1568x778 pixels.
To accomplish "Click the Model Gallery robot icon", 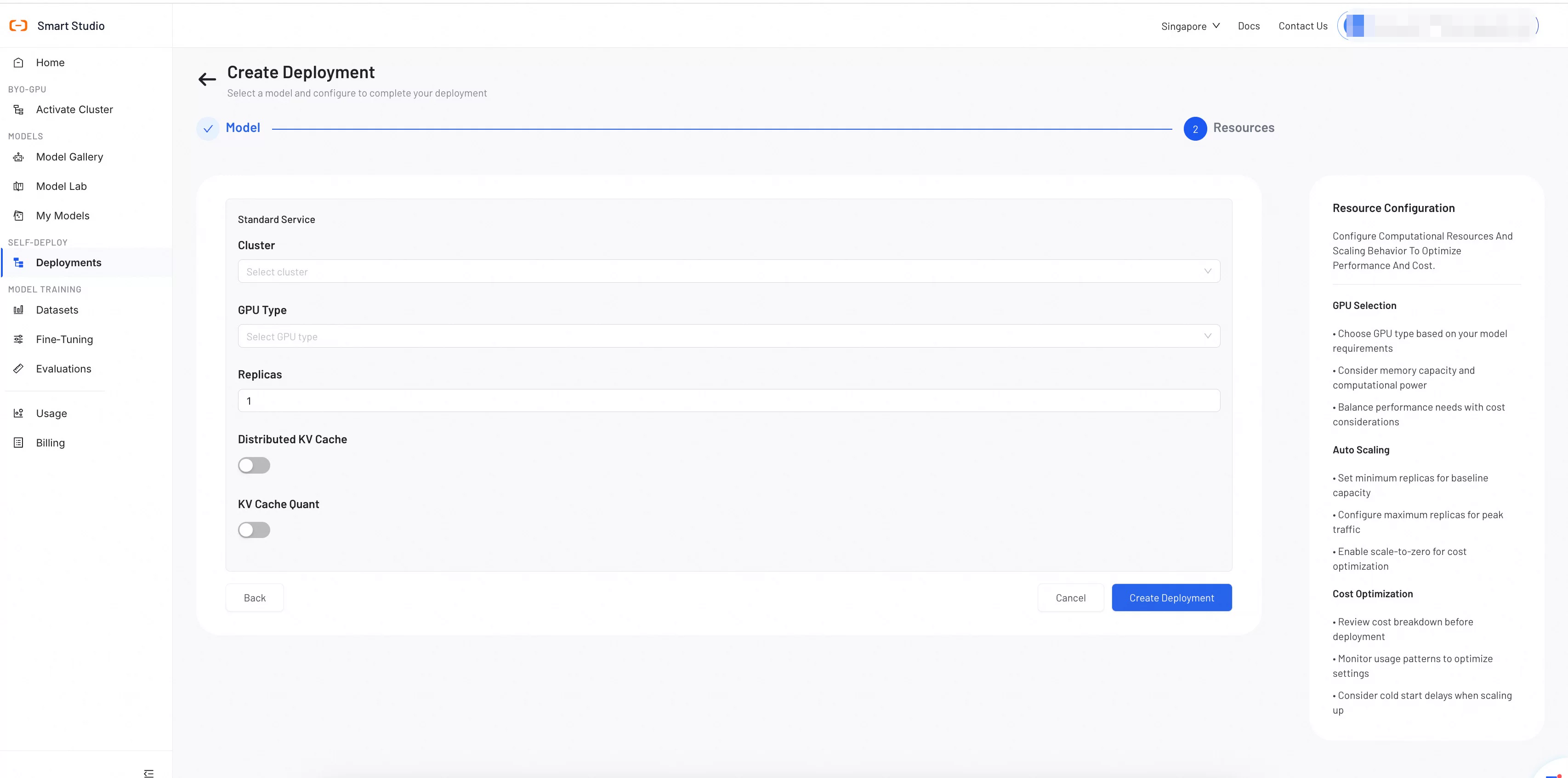I will [x=18, y=157].
